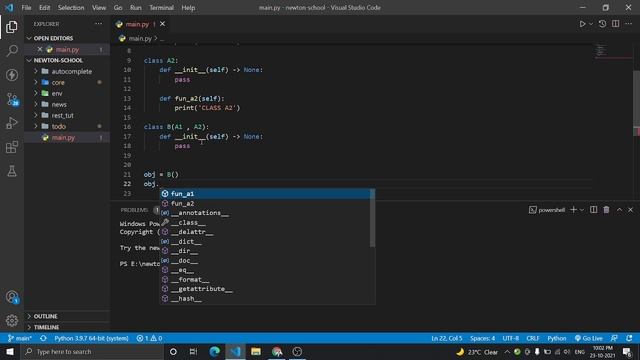Run Python file with play button

(582, 24)
